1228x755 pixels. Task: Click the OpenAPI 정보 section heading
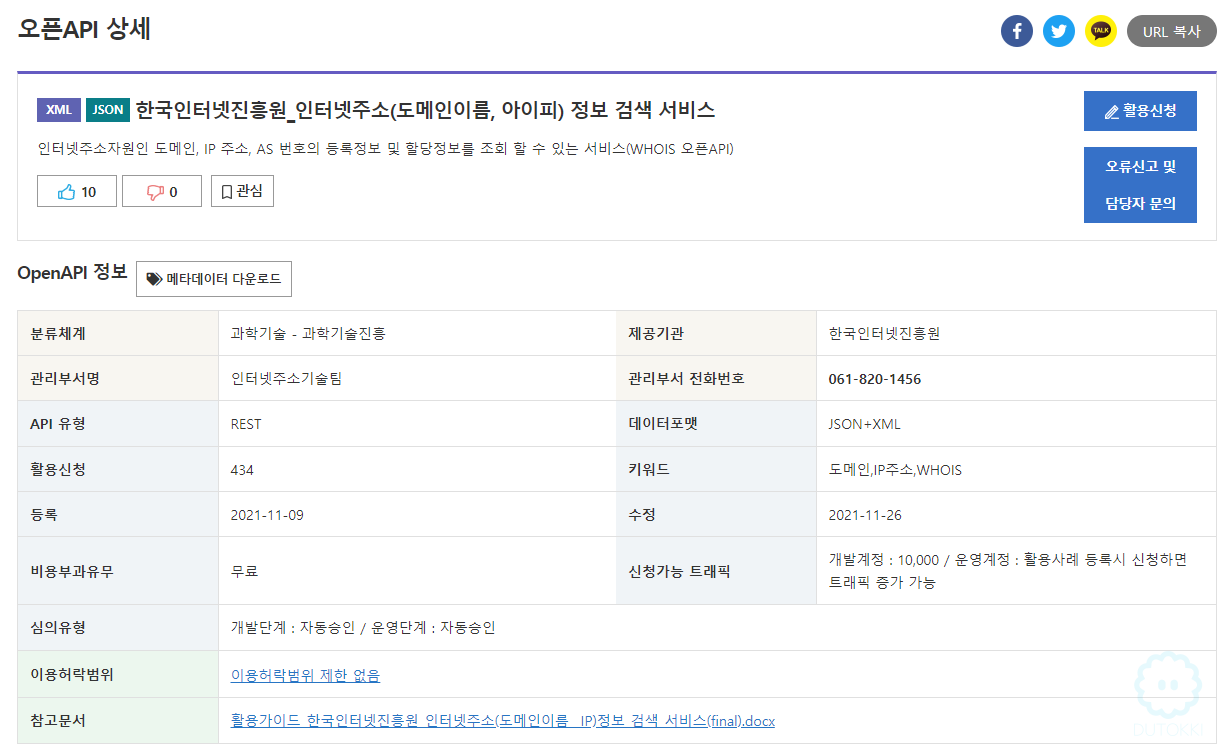click(x=72, y=272)
